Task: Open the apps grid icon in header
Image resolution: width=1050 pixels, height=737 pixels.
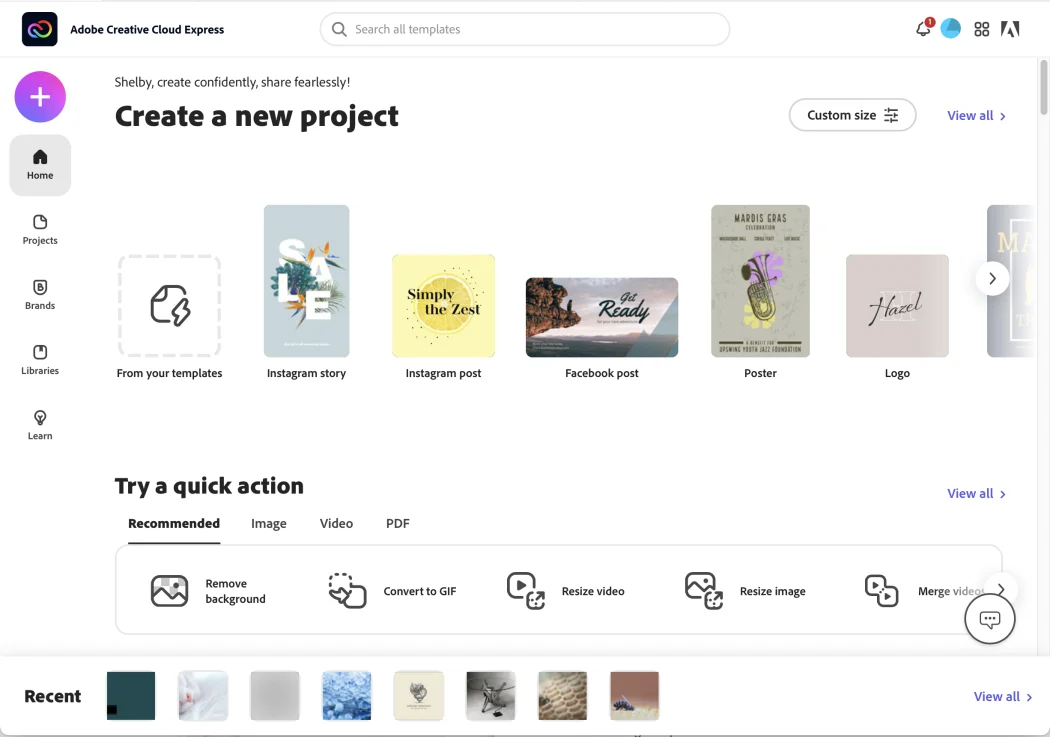Action: pos(981,29)
